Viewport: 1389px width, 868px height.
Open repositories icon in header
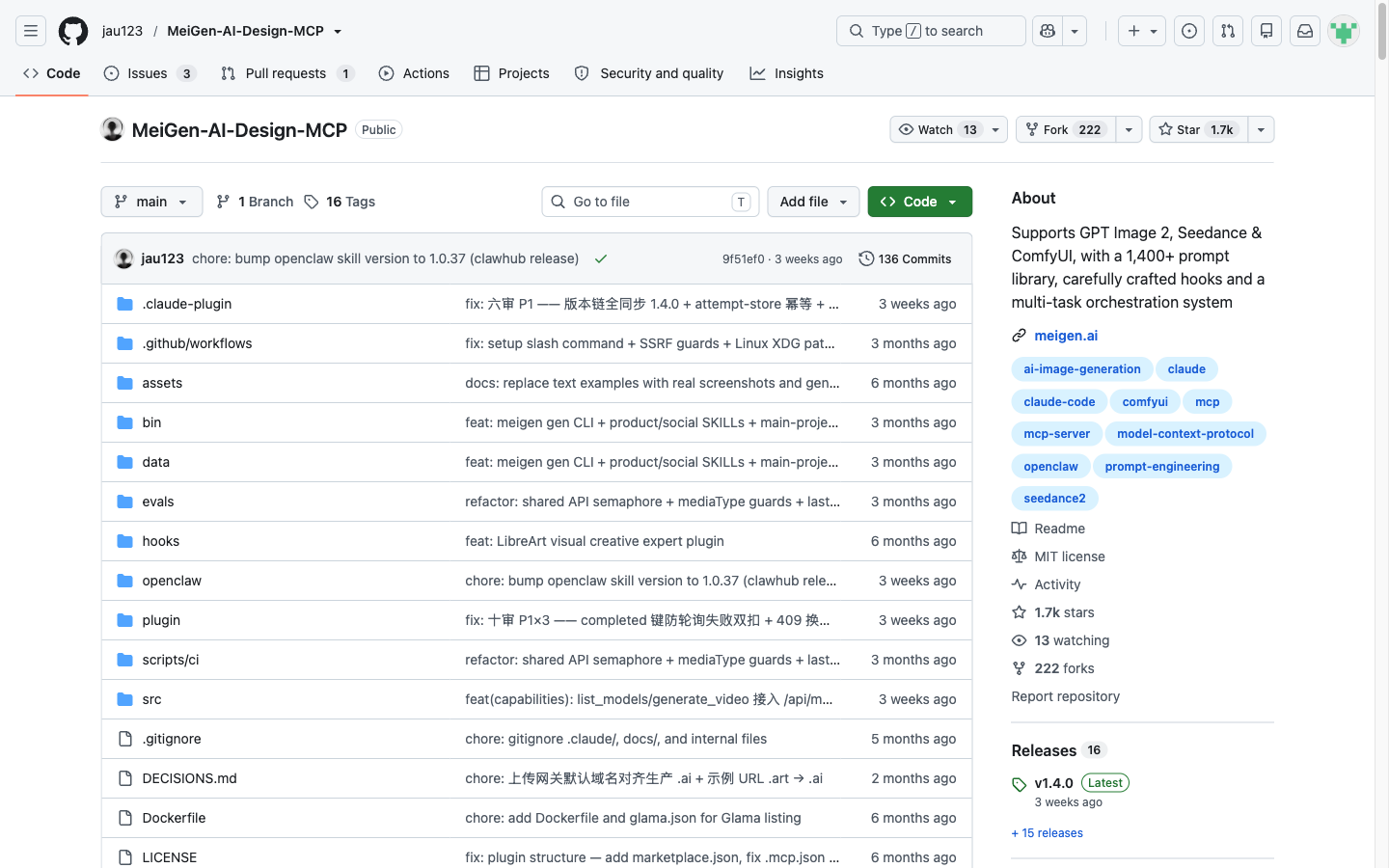pyautogui.click(x=1266, y=31)
